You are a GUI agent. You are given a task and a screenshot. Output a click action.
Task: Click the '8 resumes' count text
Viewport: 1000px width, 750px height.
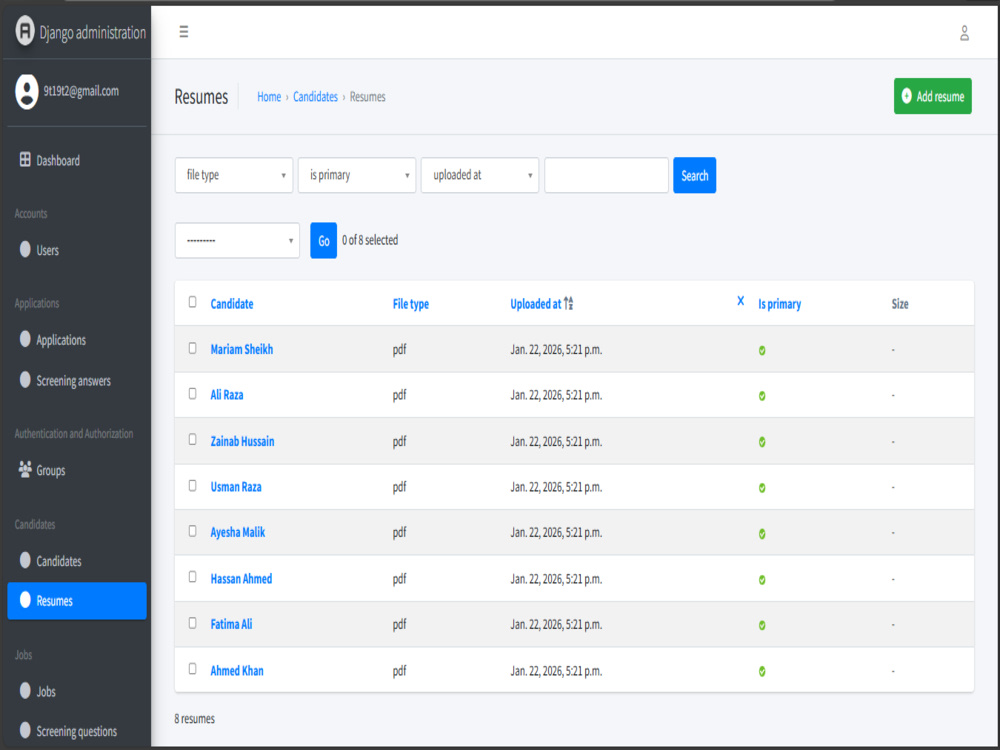(195, 719)
